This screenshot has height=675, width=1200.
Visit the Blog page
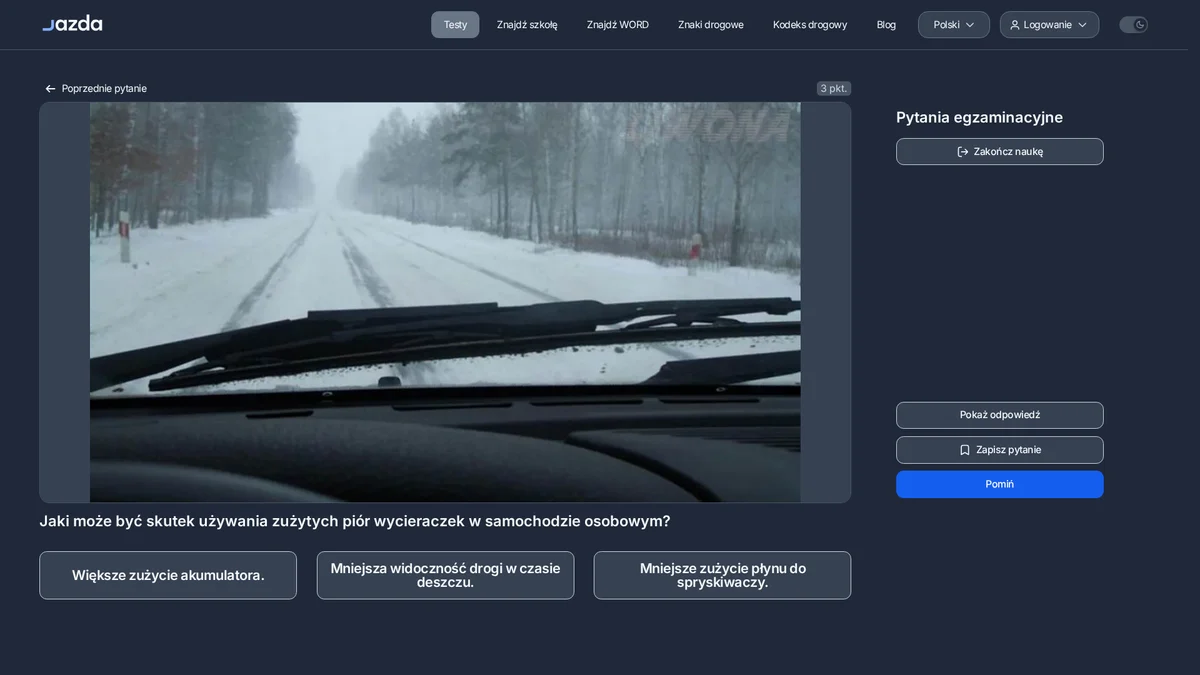coord(886,25)
